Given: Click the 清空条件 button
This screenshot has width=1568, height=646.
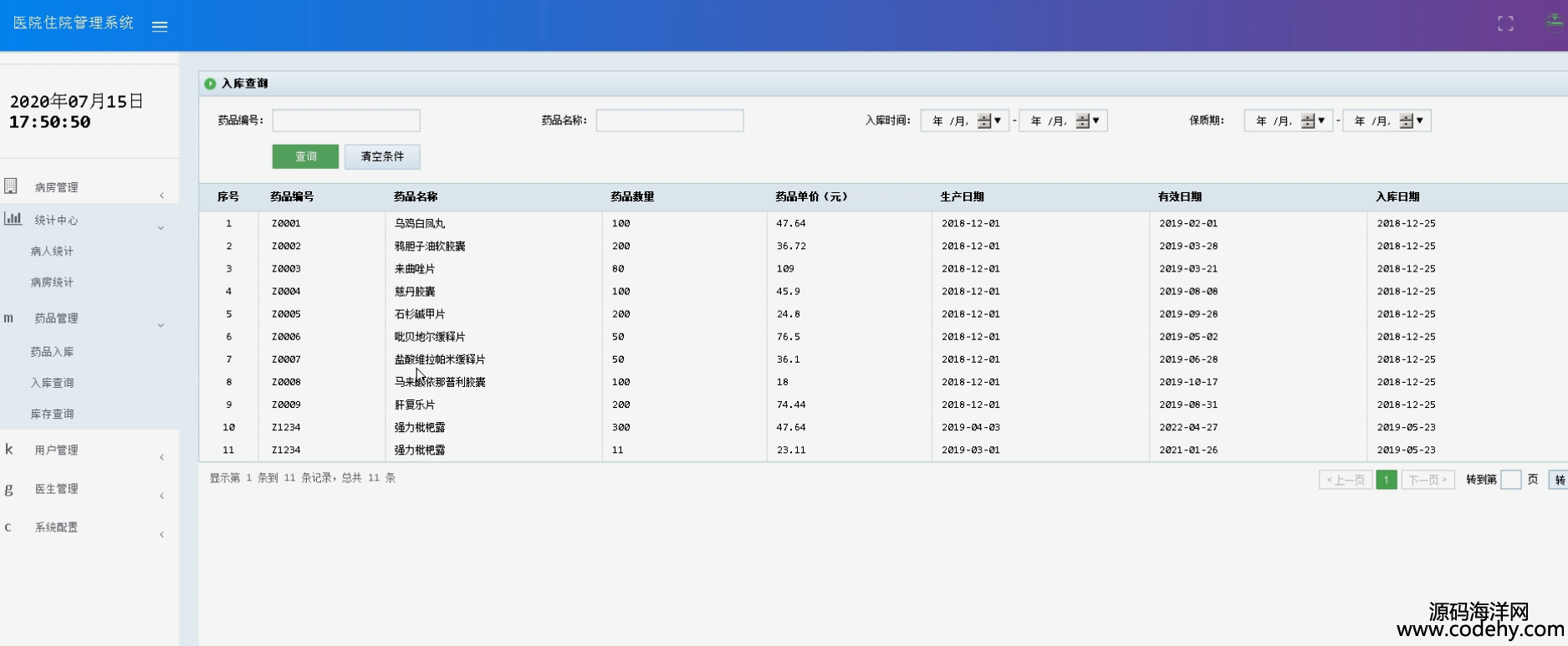Looking at the screenshot, I should click(382, 156).
